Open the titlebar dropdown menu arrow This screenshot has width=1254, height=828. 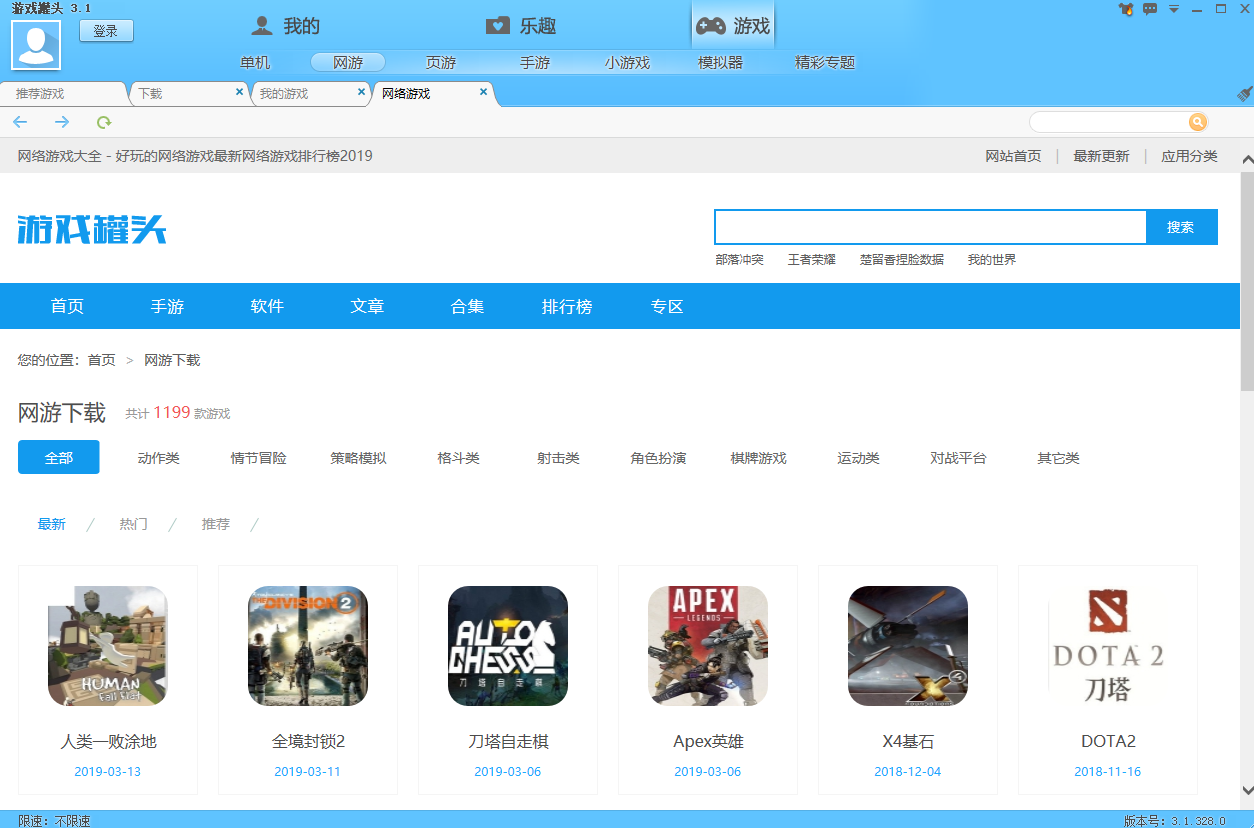point(1174,9)
